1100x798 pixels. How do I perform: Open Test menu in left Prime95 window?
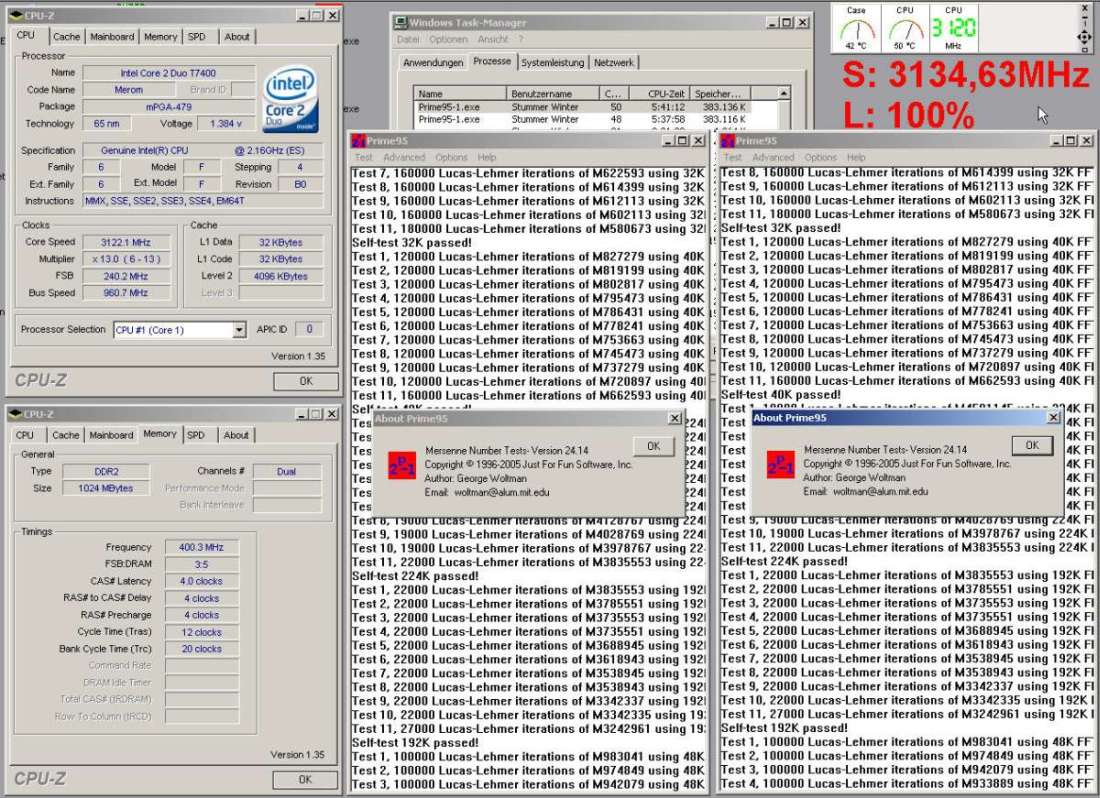click(363, 157)
